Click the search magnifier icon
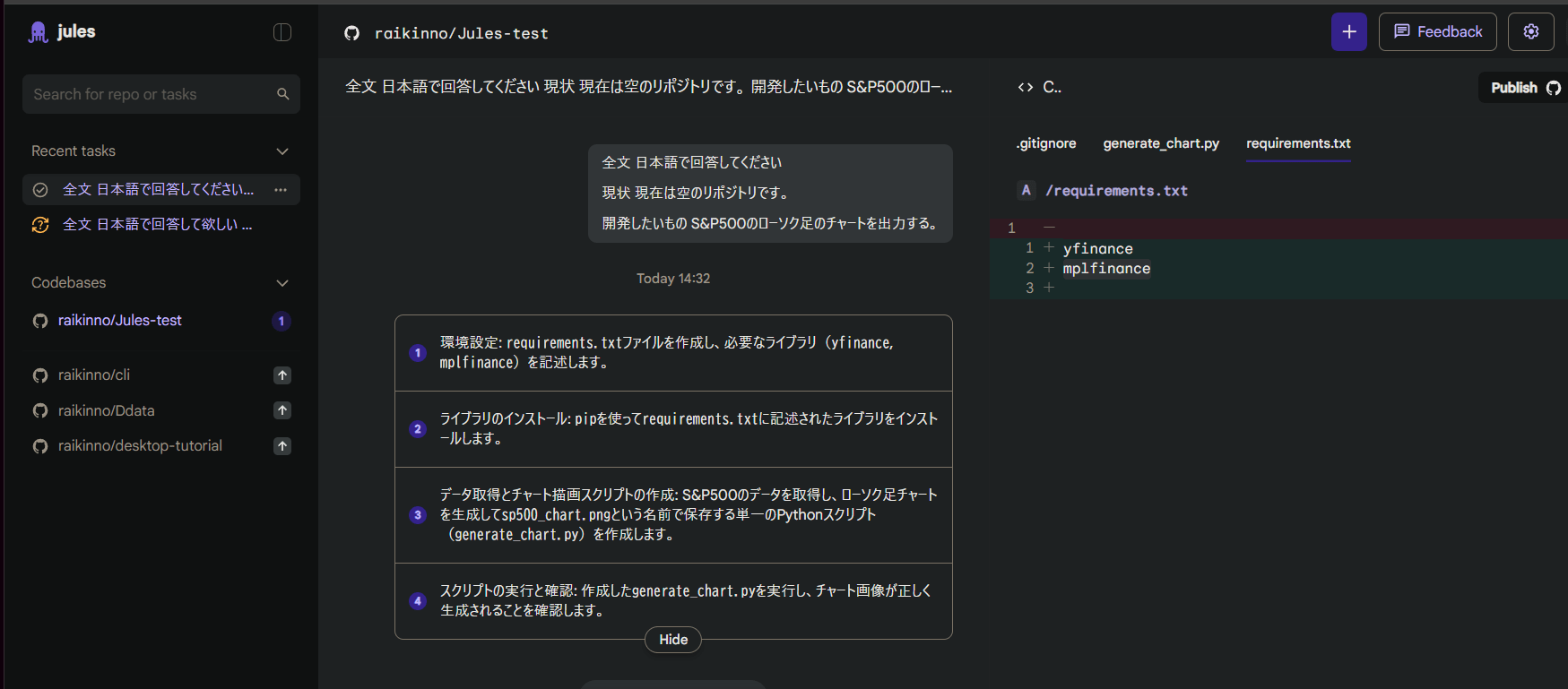Image resolution: width=1568 pixels, height=689 pixels. [282, 94]
